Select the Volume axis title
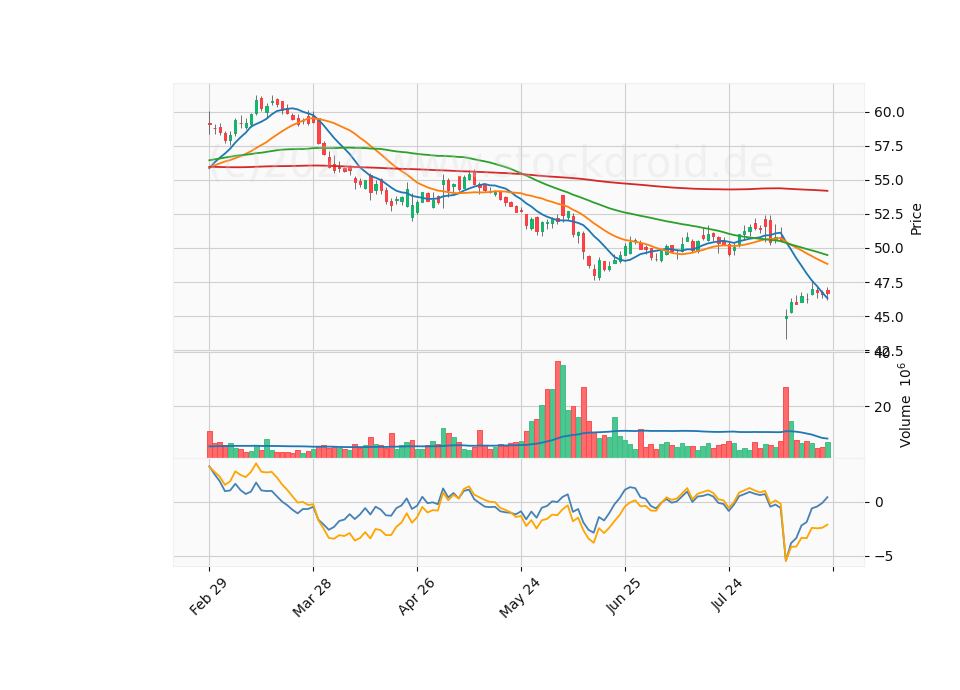This screenshot has width=960, height=690. (x=905, y=406)
